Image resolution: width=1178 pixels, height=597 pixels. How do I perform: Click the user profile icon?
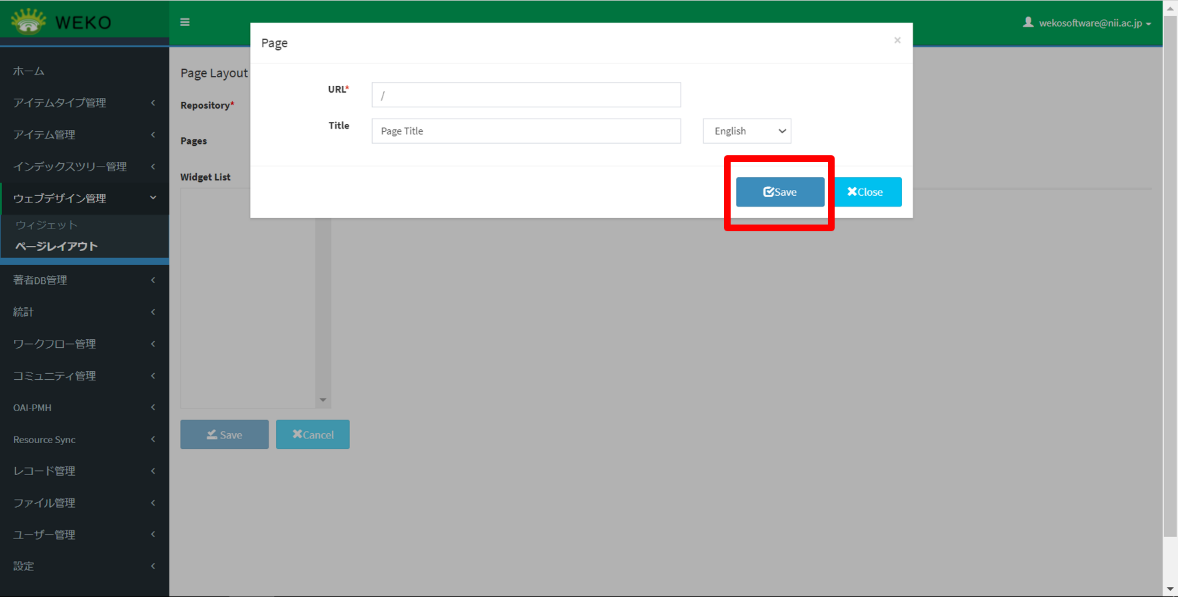tap(1027, 22)
